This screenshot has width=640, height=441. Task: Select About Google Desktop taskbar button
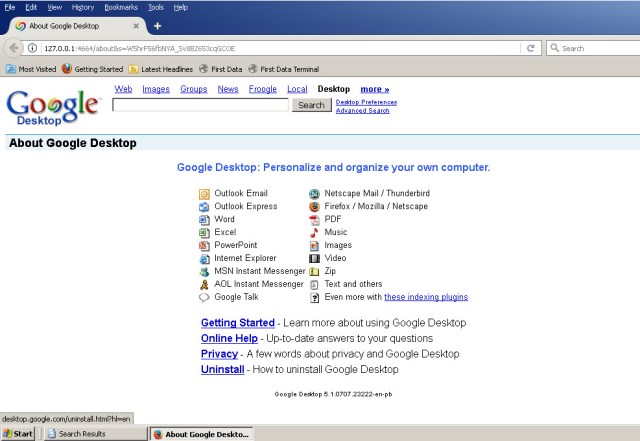(202, 434)
